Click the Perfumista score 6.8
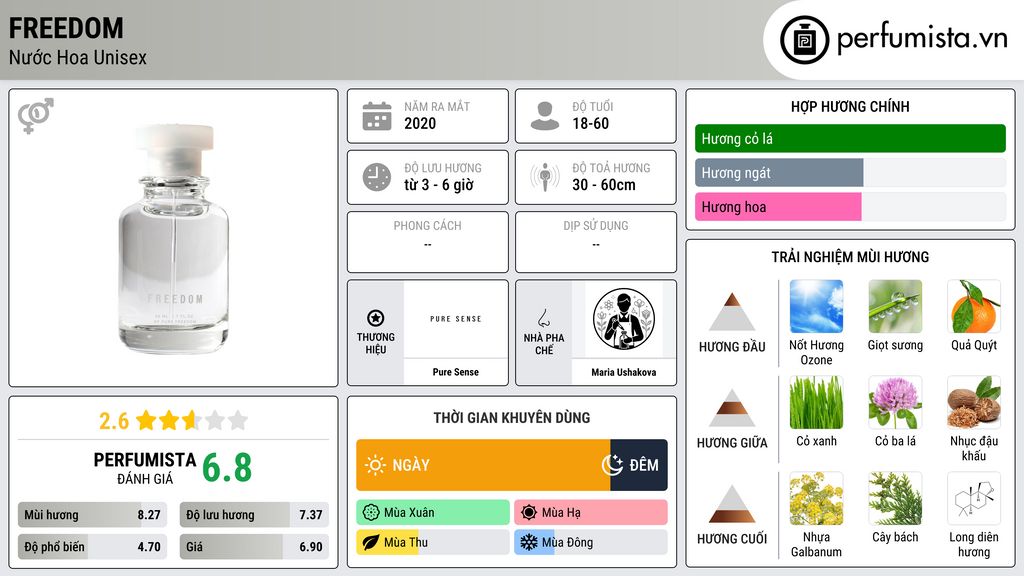 (227, 468)
